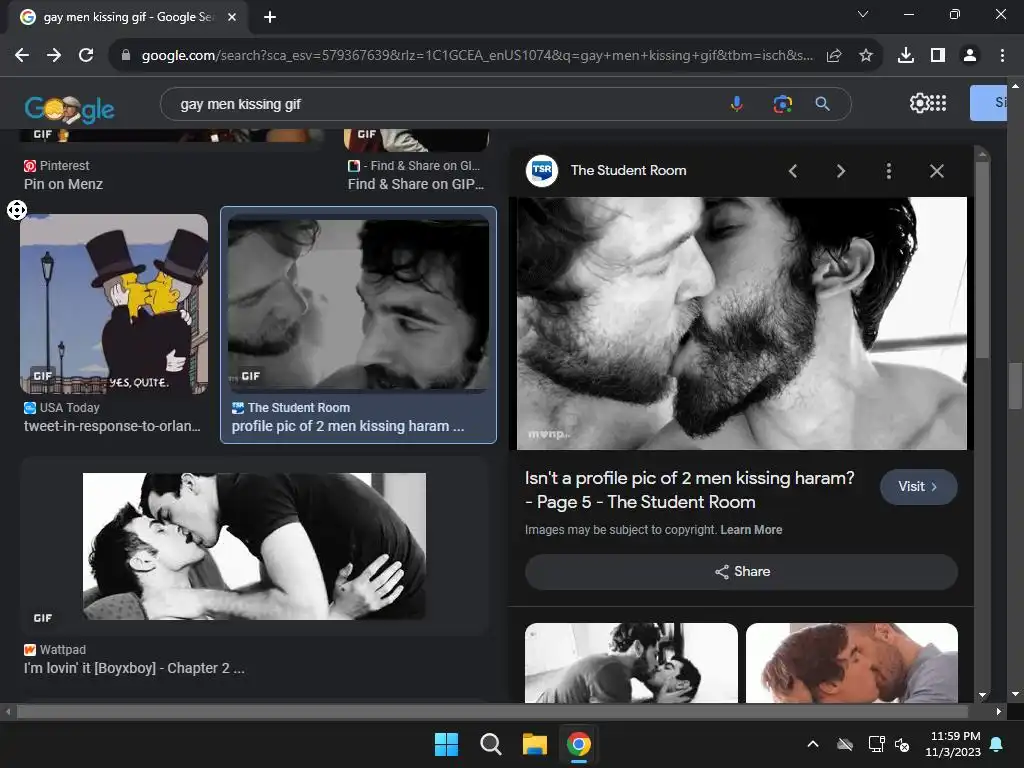Open colored related image thumbnail
The image size is (1024, 768).
[x=852, y=662]
